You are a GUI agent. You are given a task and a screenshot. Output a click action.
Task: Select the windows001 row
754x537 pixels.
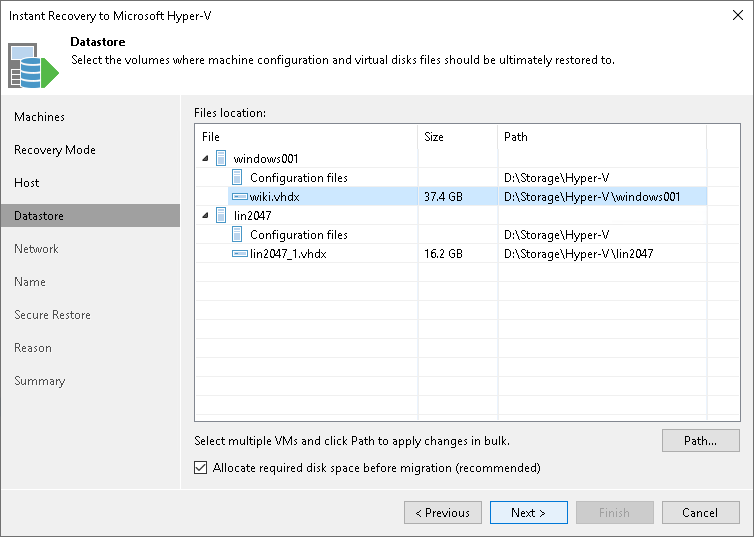(451, 158)
